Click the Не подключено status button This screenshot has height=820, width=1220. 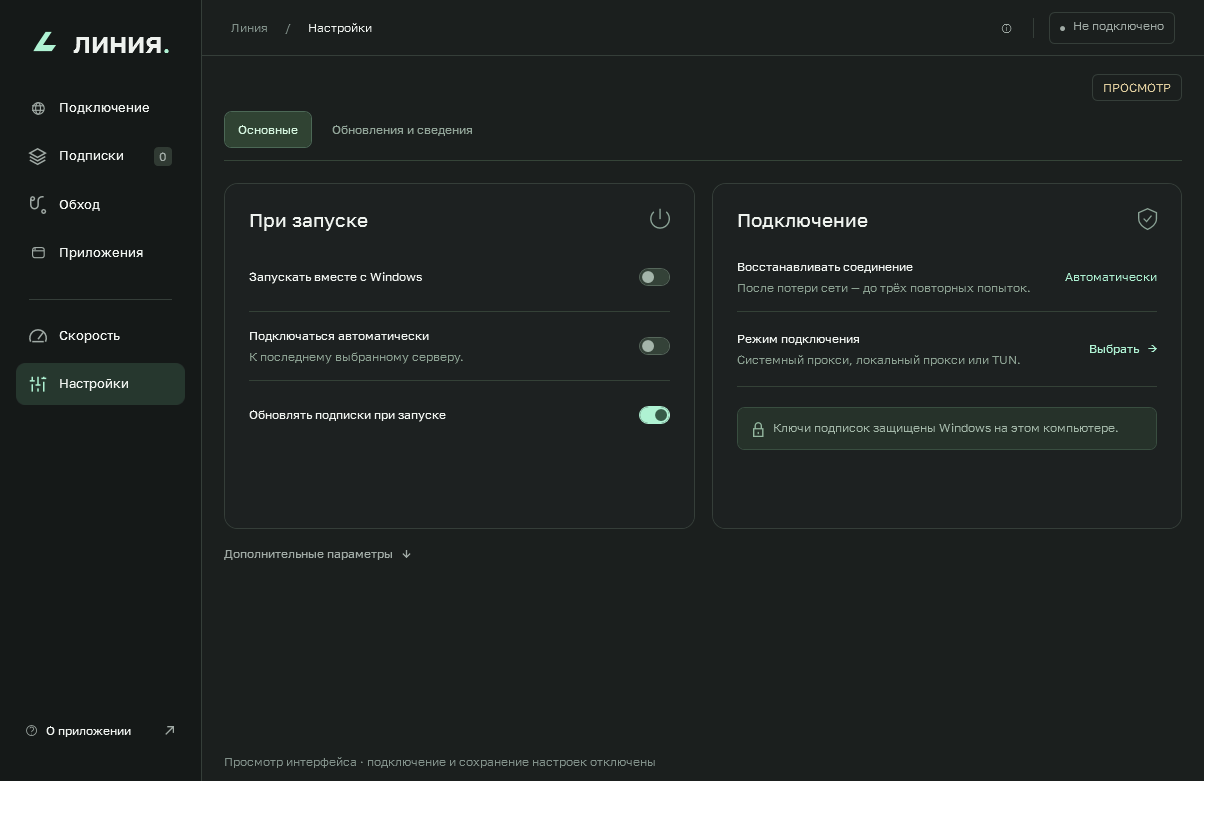coord(1111,27)
